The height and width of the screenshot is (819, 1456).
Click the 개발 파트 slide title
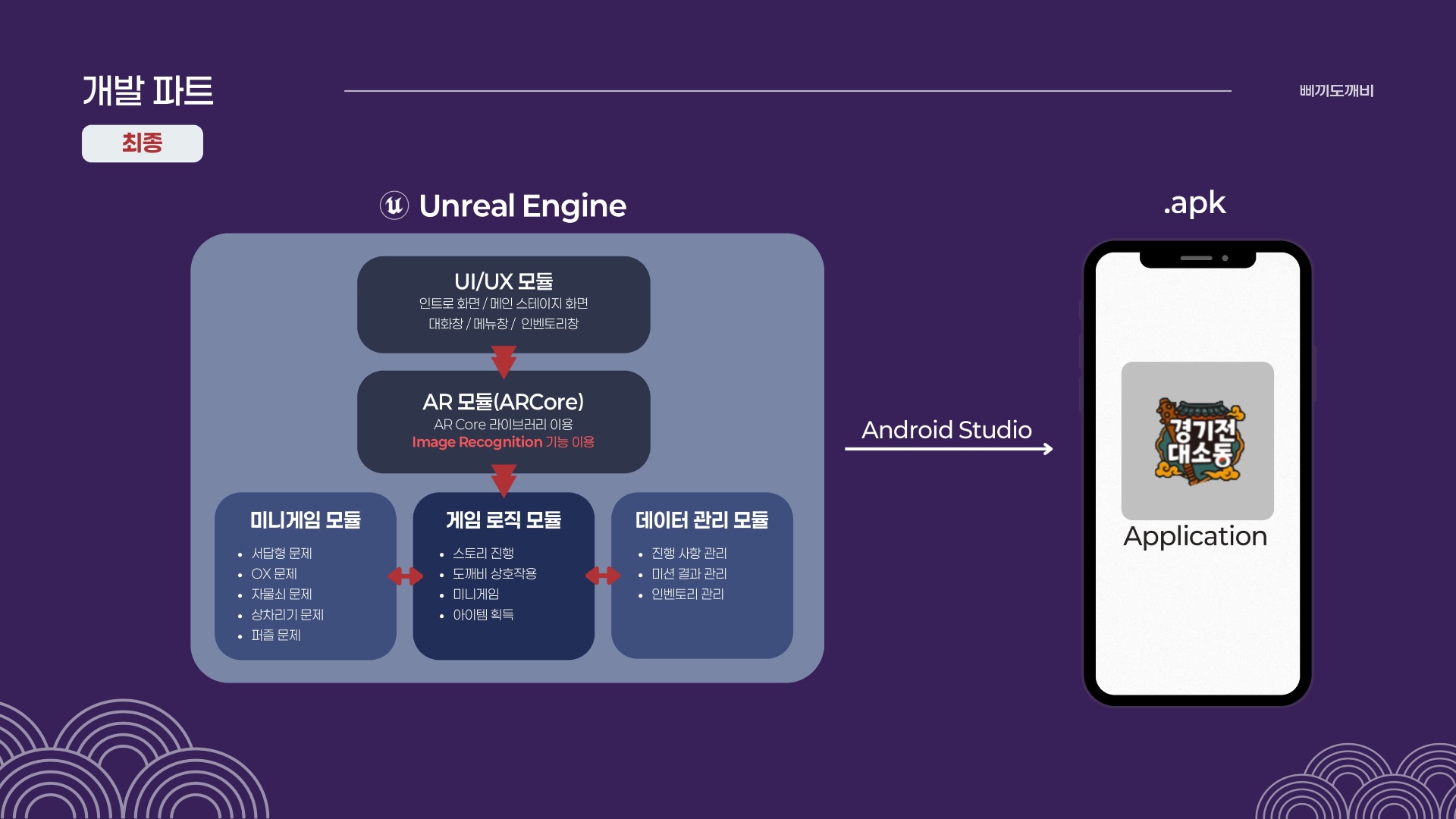tap(148, 91)
